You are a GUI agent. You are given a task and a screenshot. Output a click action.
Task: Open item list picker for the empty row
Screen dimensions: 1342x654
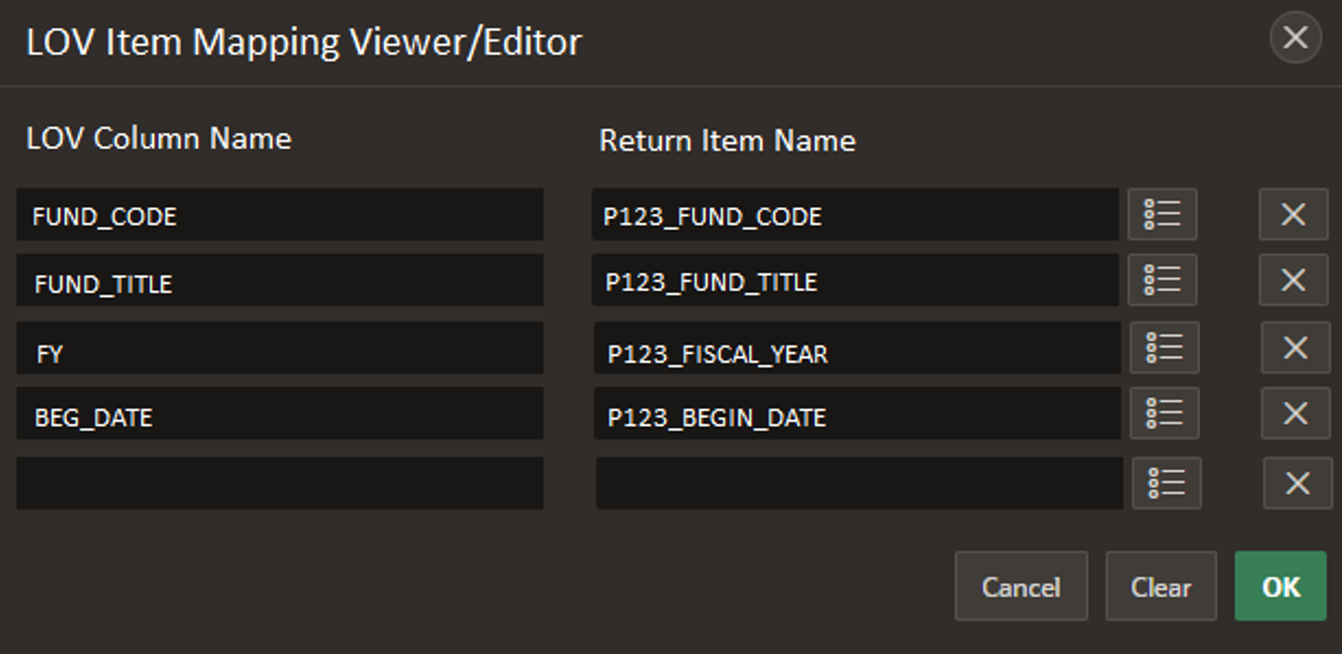coord(1166,483)
